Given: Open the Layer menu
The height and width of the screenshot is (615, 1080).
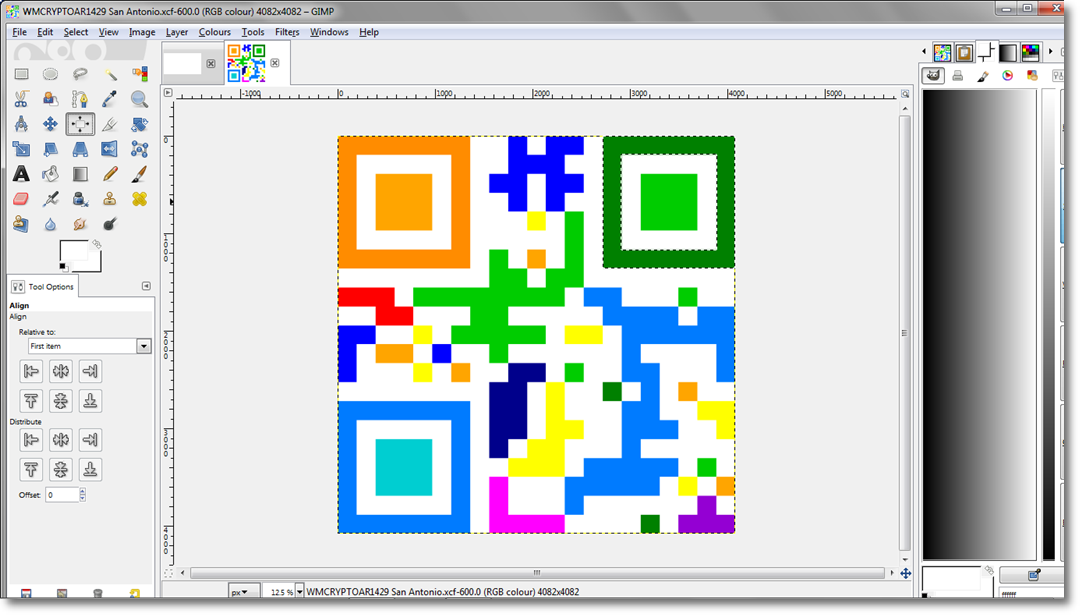Looking at the screenshot, I should pyautogui.click(x=177, y=32).
